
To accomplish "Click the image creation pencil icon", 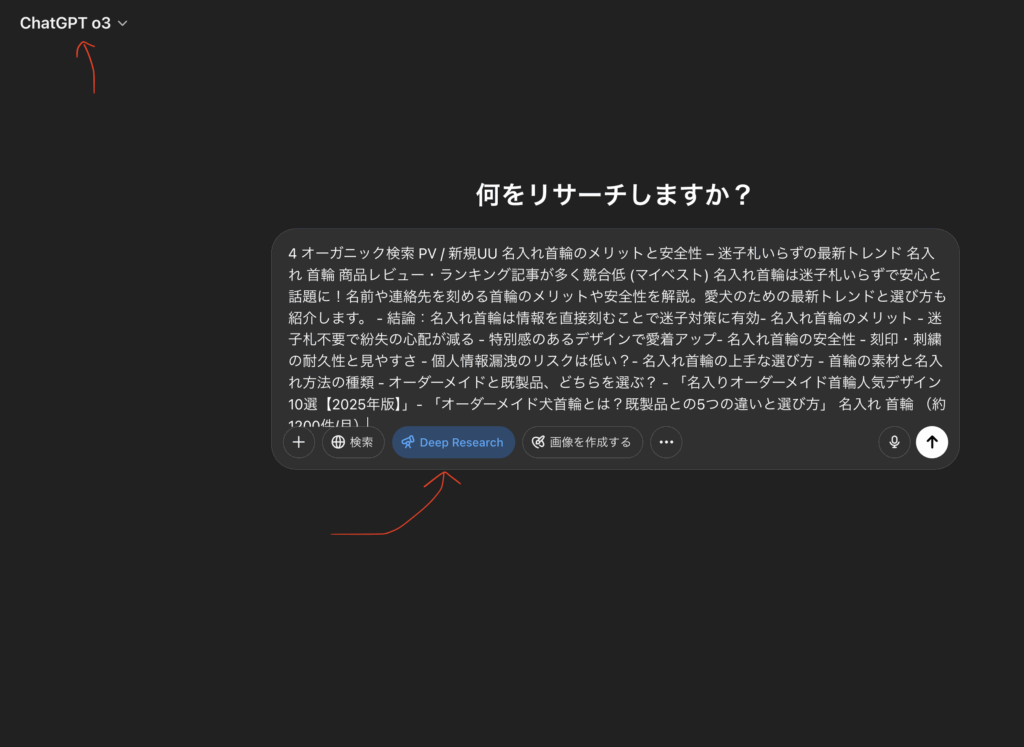I will (x=538, y=442).
